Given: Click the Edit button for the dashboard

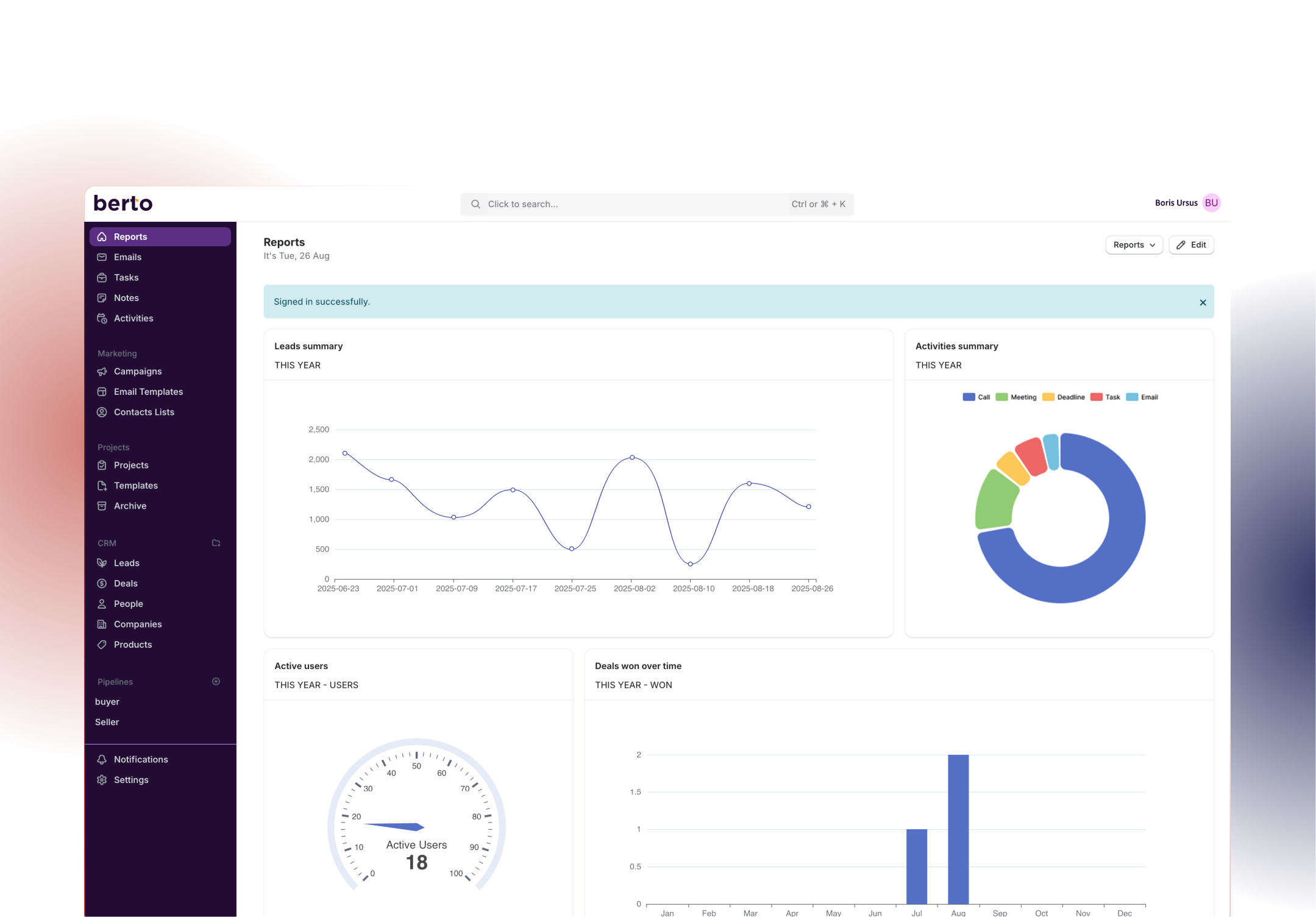Looking at the screenshot, I should pyautogui.click(x=1190, y=244).
